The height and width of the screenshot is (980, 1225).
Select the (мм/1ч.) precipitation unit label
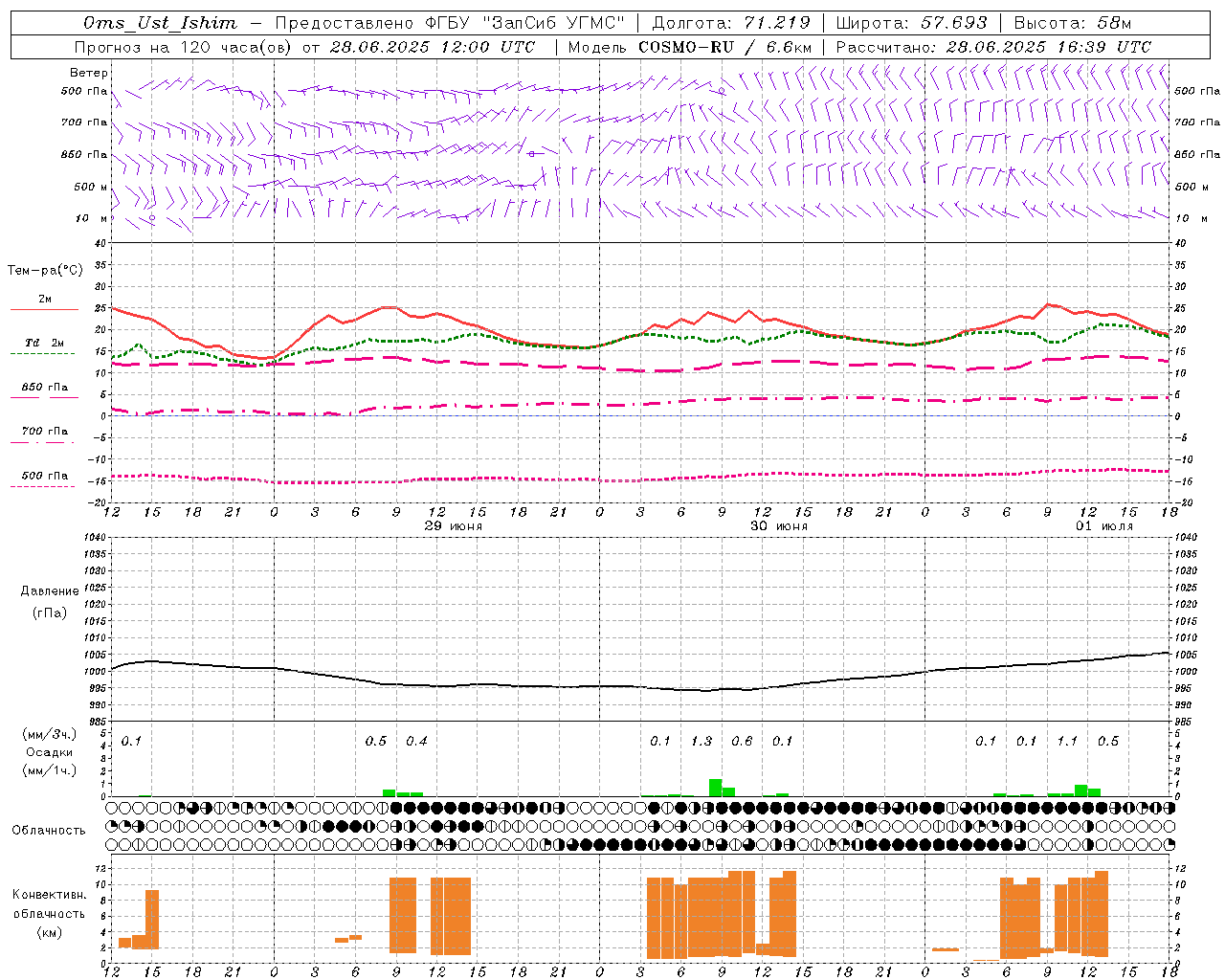(x=50, y=770)
